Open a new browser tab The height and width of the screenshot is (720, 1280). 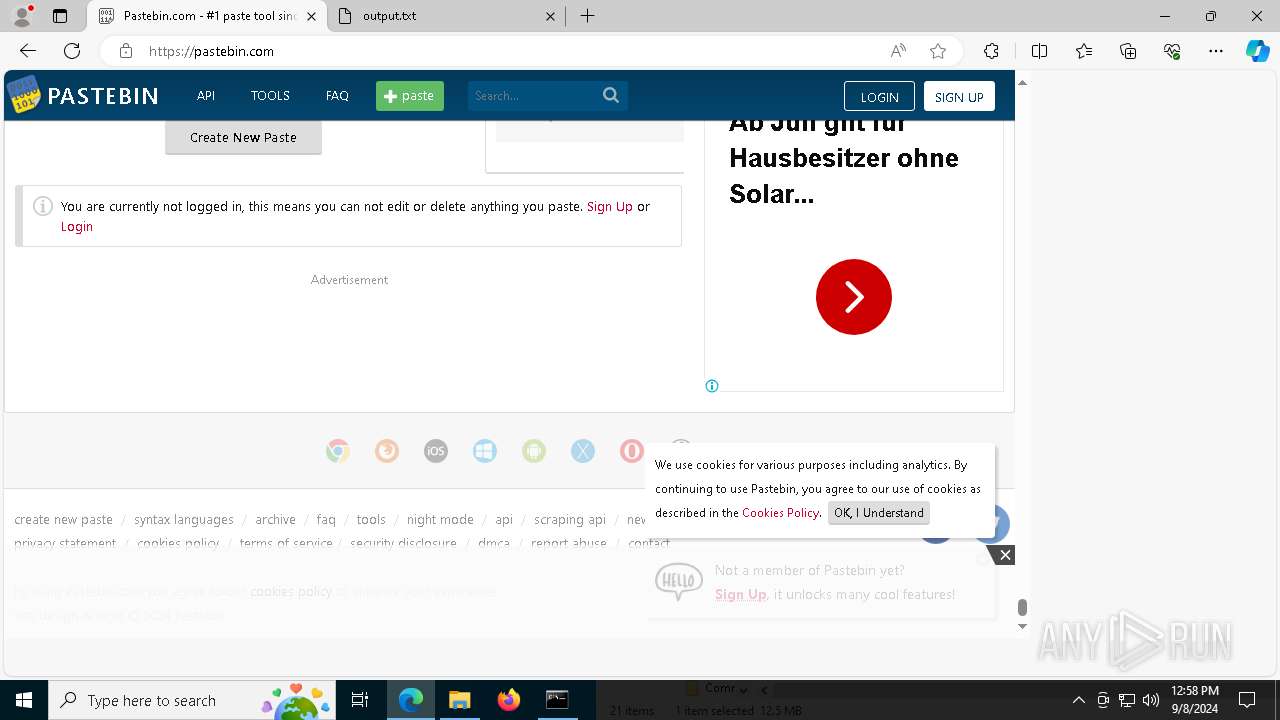click(588, 16)
